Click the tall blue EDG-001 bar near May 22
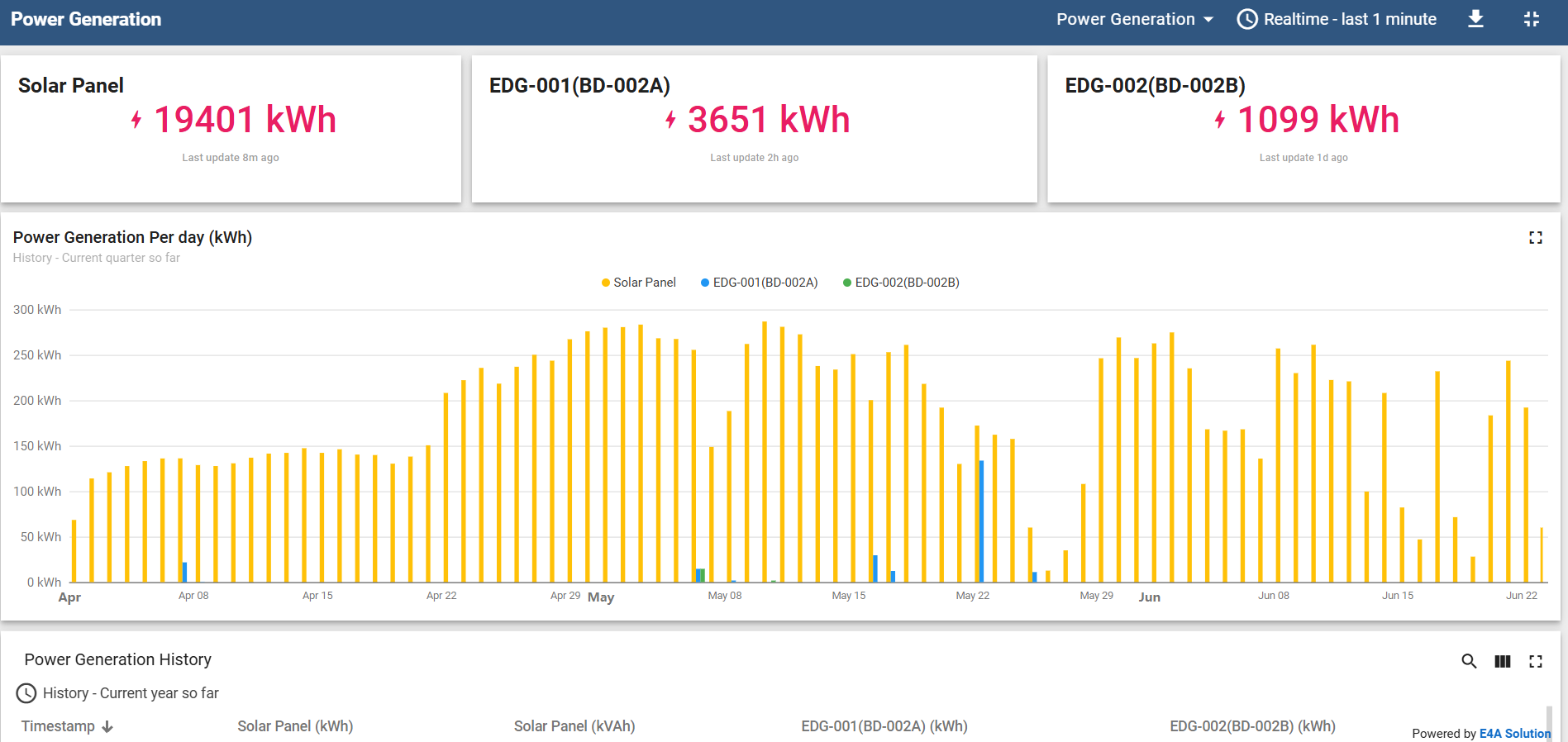Viewport: 1568px width, 742px height. point(981,521)
